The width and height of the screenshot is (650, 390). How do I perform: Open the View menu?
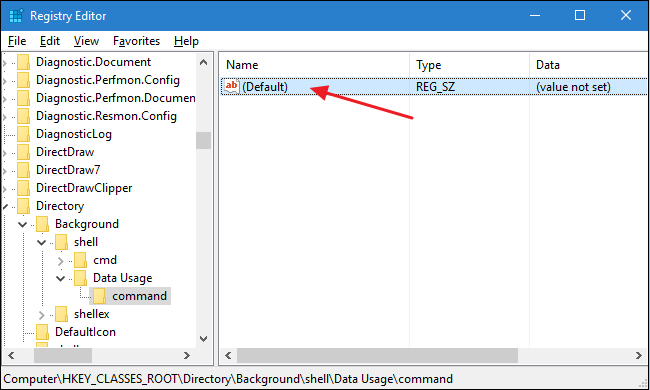(86, 41)
